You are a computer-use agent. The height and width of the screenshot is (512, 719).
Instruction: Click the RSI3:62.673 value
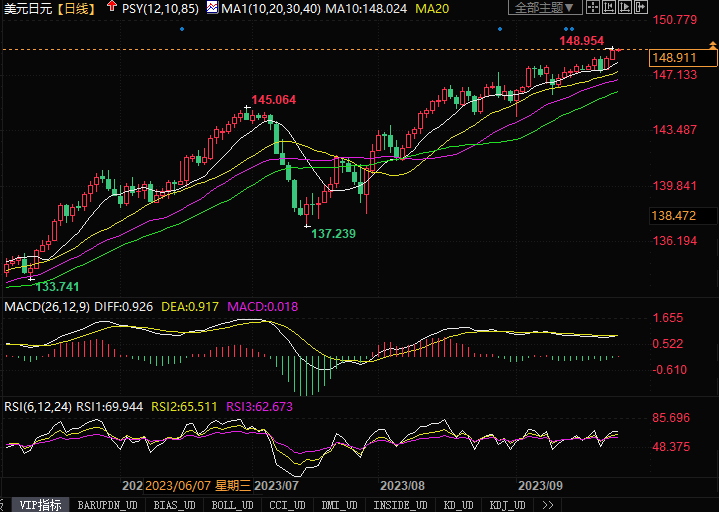click(260, 407)
